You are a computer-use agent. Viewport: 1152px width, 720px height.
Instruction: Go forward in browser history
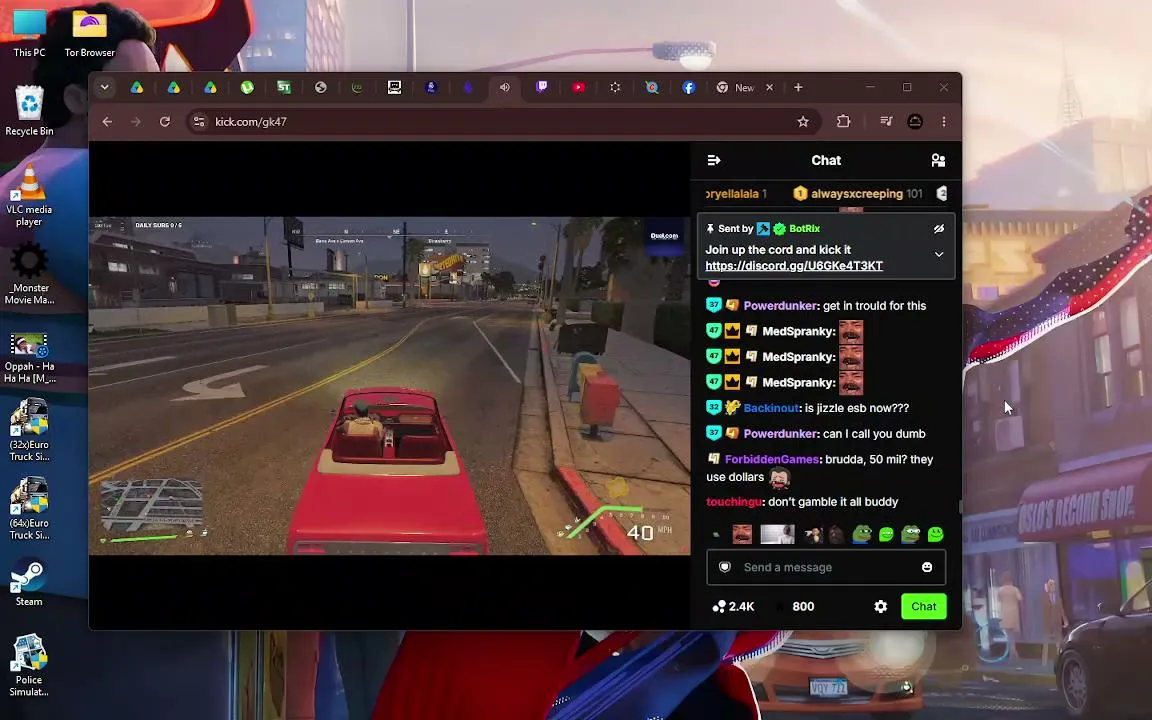136,122
